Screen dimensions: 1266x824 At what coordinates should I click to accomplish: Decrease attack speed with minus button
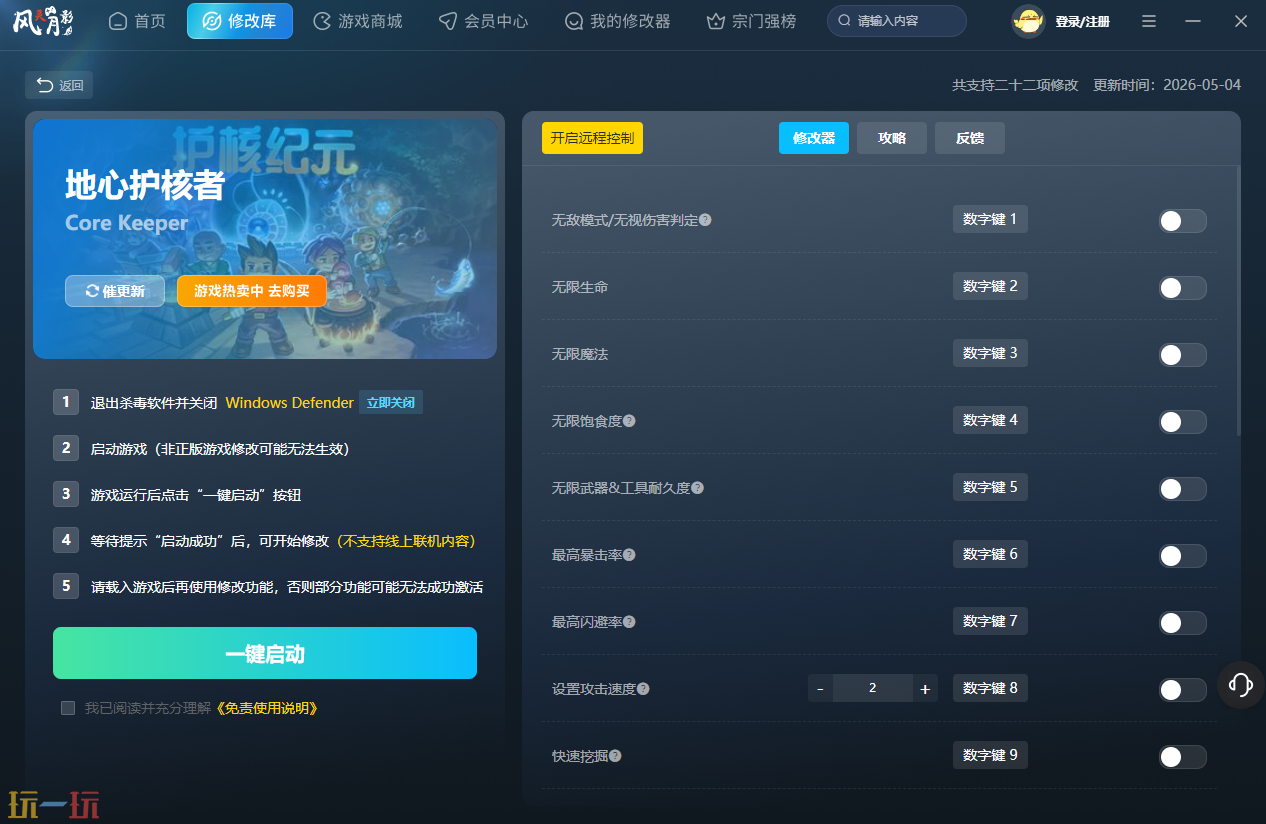[x=820, y=688]
